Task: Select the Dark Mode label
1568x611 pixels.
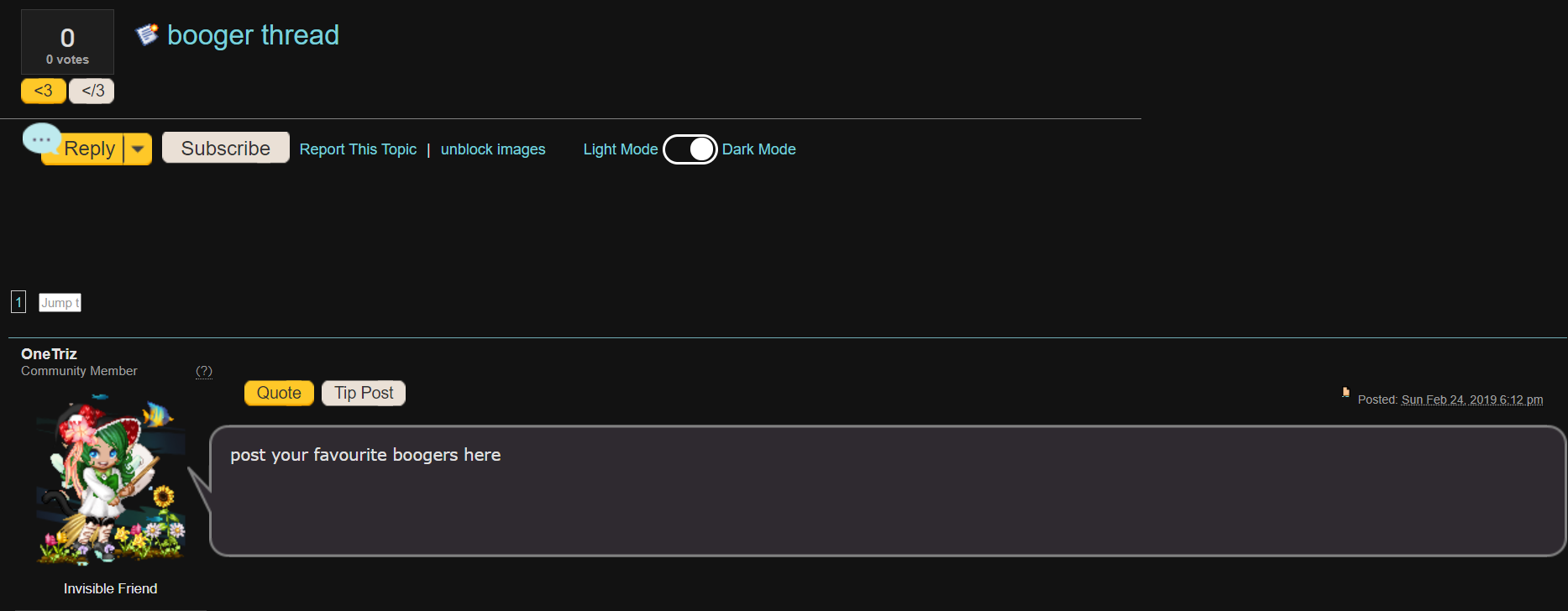Action: tap(759, 149)
